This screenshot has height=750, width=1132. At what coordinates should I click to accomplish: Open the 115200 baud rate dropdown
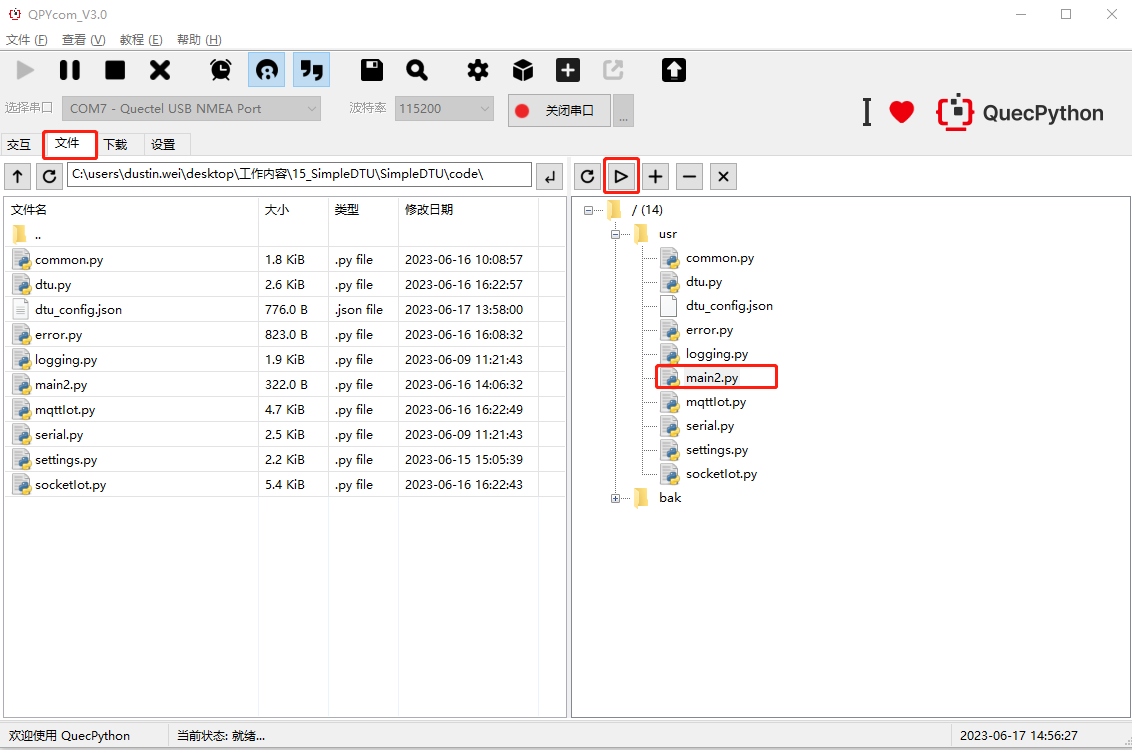444,109
